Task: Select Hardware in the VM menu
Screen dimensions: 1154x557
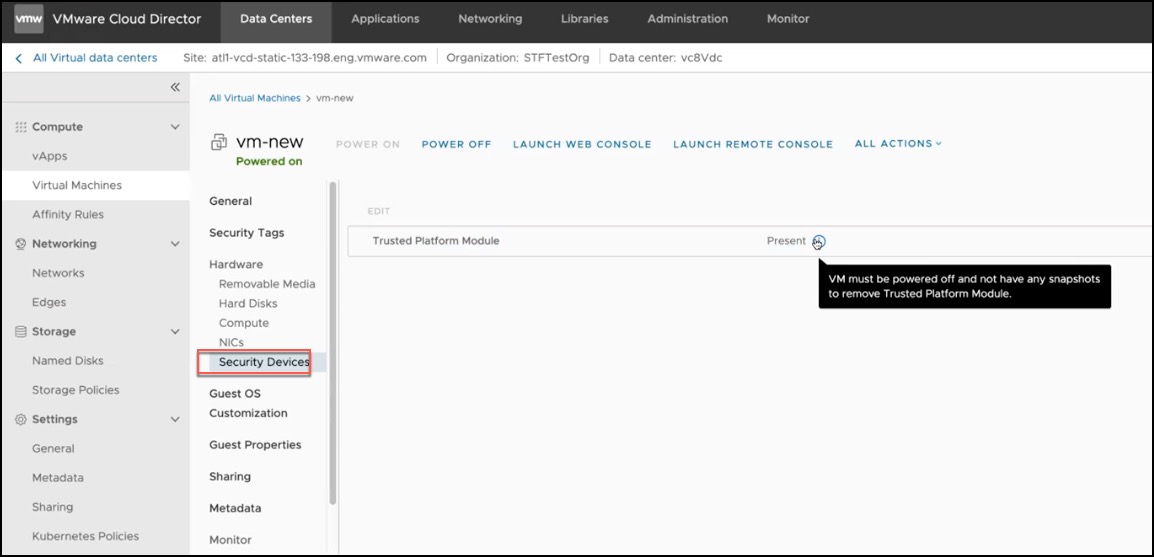Action: [236, 264]
